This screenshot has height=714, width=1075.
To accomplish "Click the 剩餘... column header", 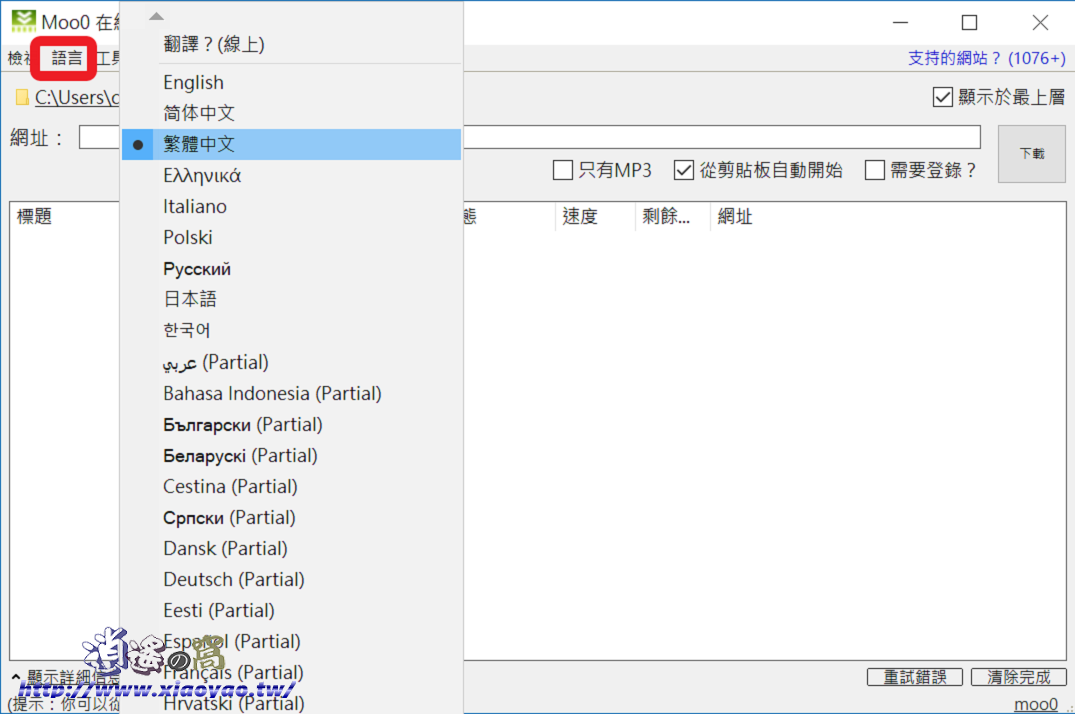I will click(x=672, y=217).
